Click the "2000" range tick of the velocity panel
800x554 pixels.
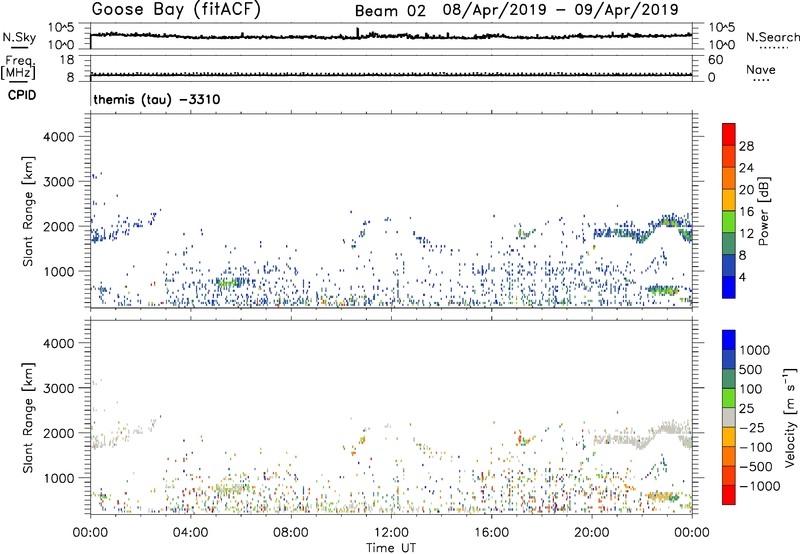pyautogui.click(x=58, y=433)
